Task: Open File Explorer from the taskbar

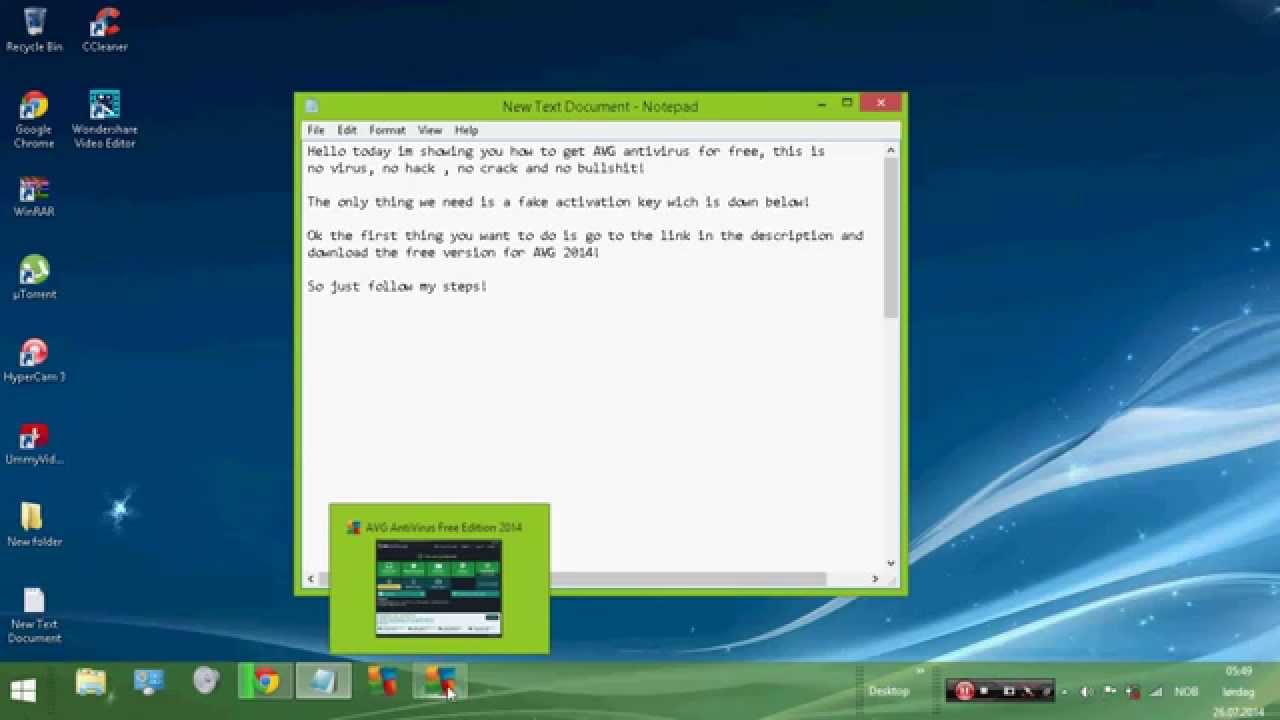Action: point(91,682)
